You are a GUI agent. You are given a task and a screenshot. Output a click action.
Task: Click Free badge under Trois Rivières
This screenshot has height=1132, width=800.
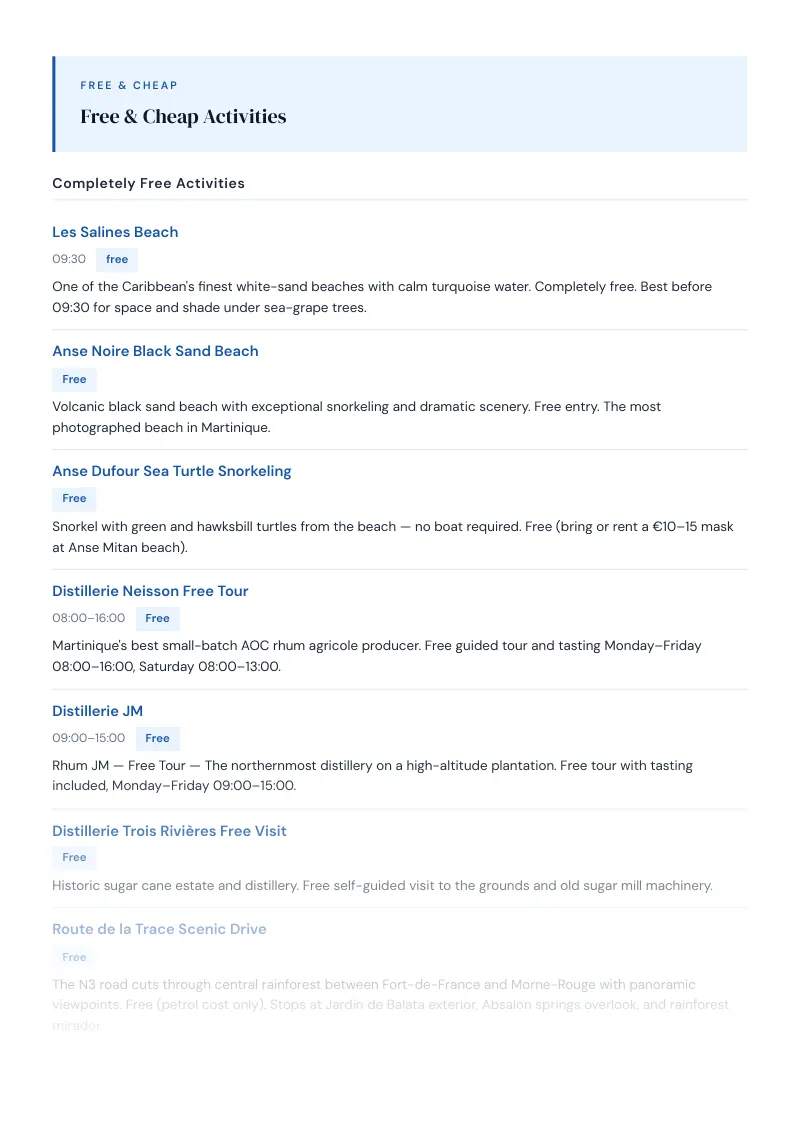tap(74, 857)
